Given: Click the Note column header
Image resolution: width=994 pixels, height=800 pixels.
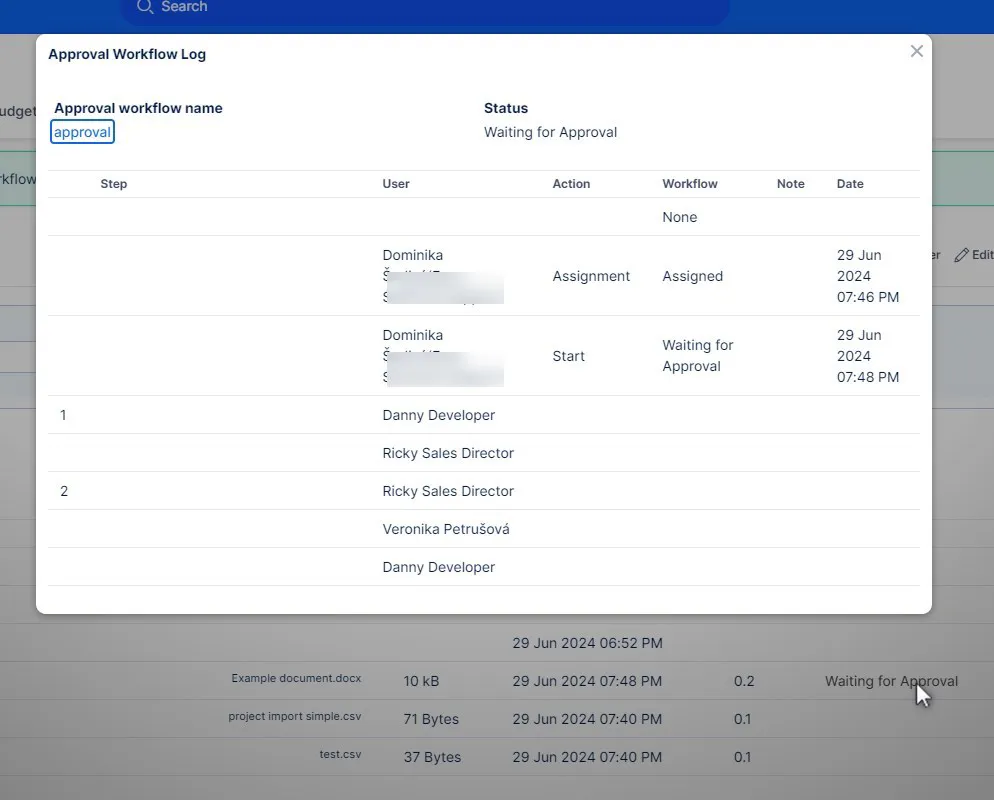Looking at the screenshot, I should pyautogui.click(x=790, y=184).
